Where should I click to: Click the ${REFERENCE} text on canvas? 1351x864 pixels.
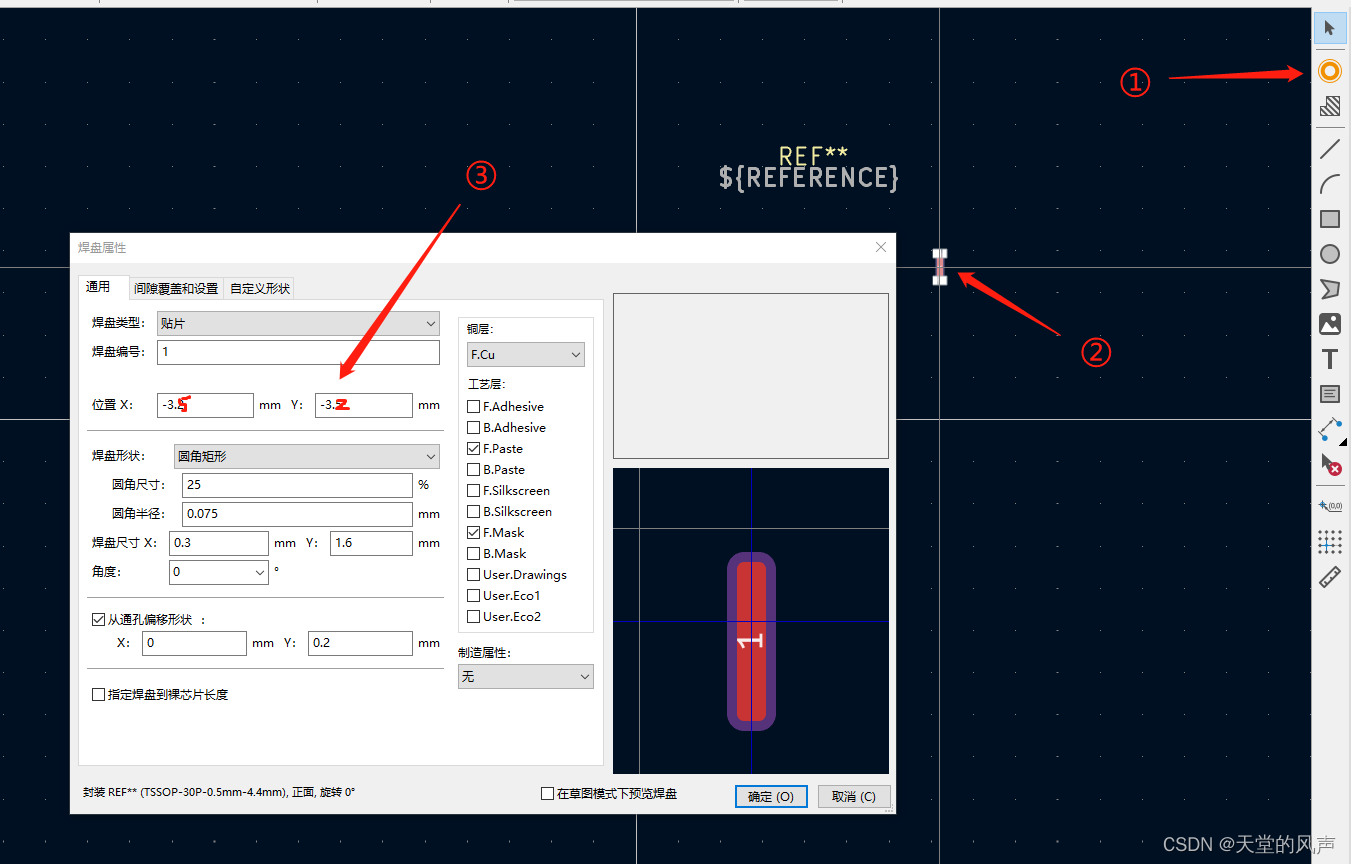coord(809,178)
